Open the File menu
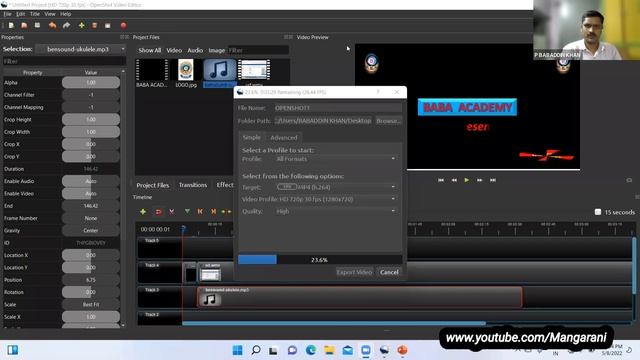 pyautogui.click(x=7, y=14)
